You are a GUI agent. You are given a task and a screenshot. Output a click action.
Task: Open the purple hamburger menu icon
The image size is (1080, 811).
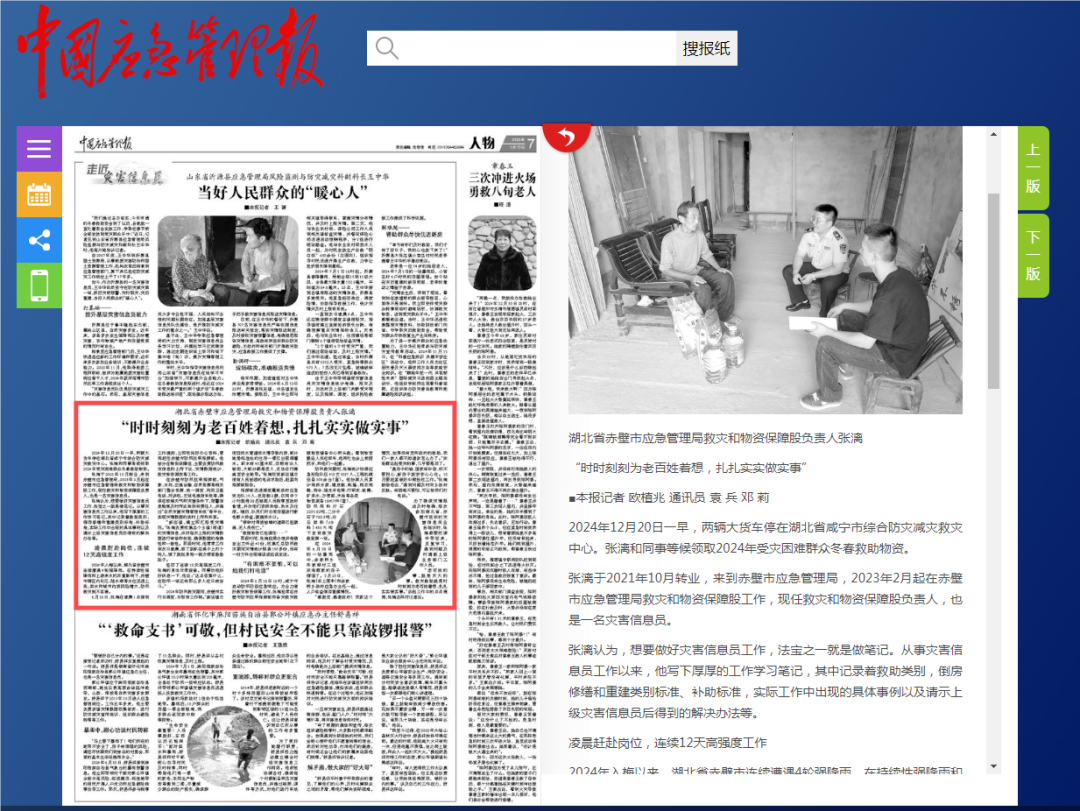(39, 149)
